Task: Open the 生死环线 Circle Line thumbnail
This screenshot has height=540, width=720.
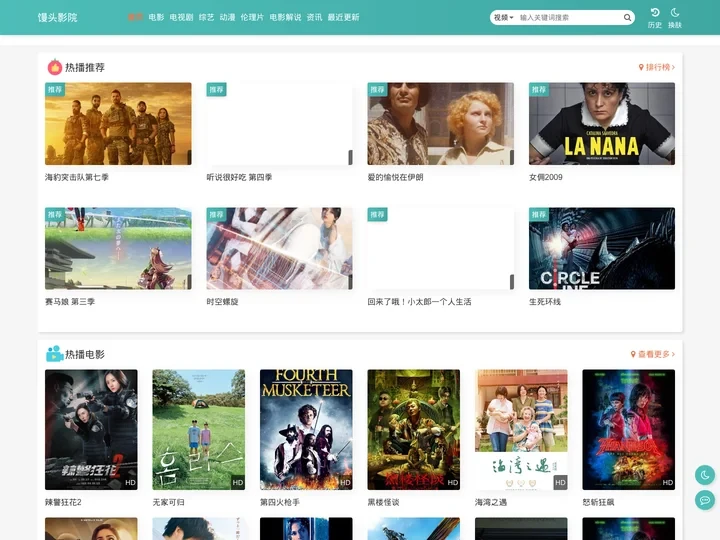Action: tap(602, 248)
